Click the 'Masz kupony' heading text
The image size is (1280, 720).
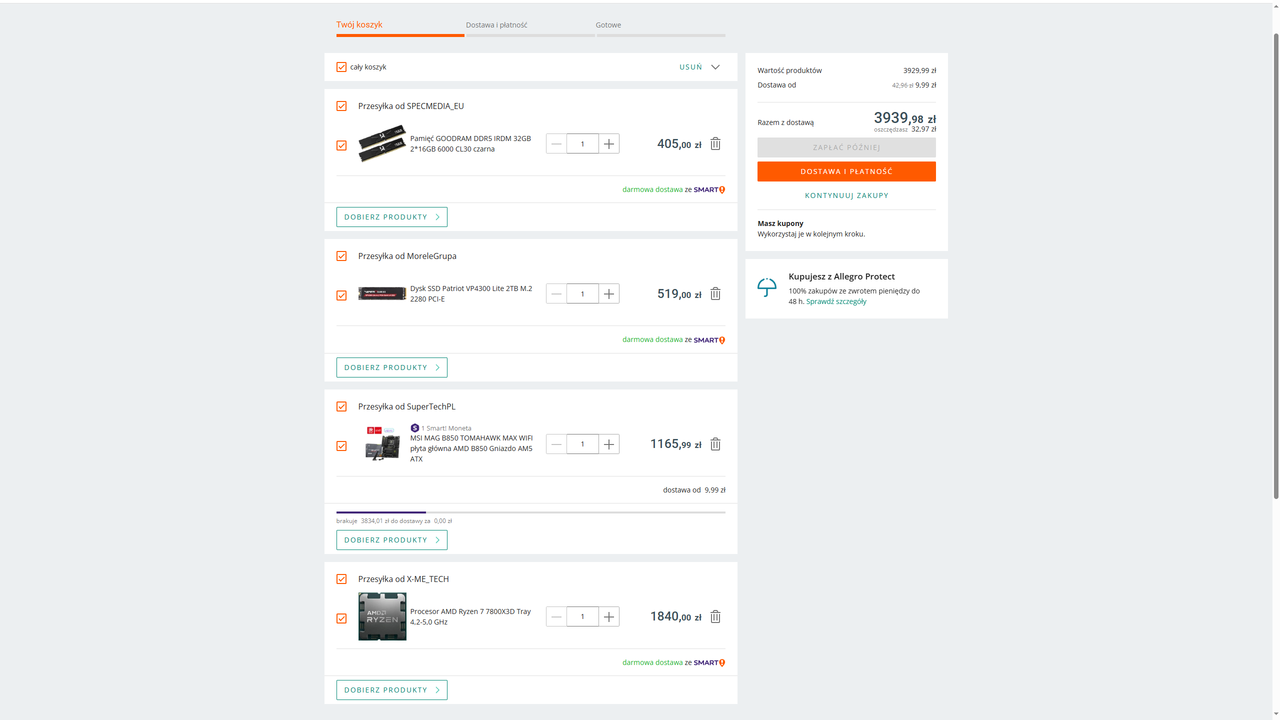coord(781,223)
